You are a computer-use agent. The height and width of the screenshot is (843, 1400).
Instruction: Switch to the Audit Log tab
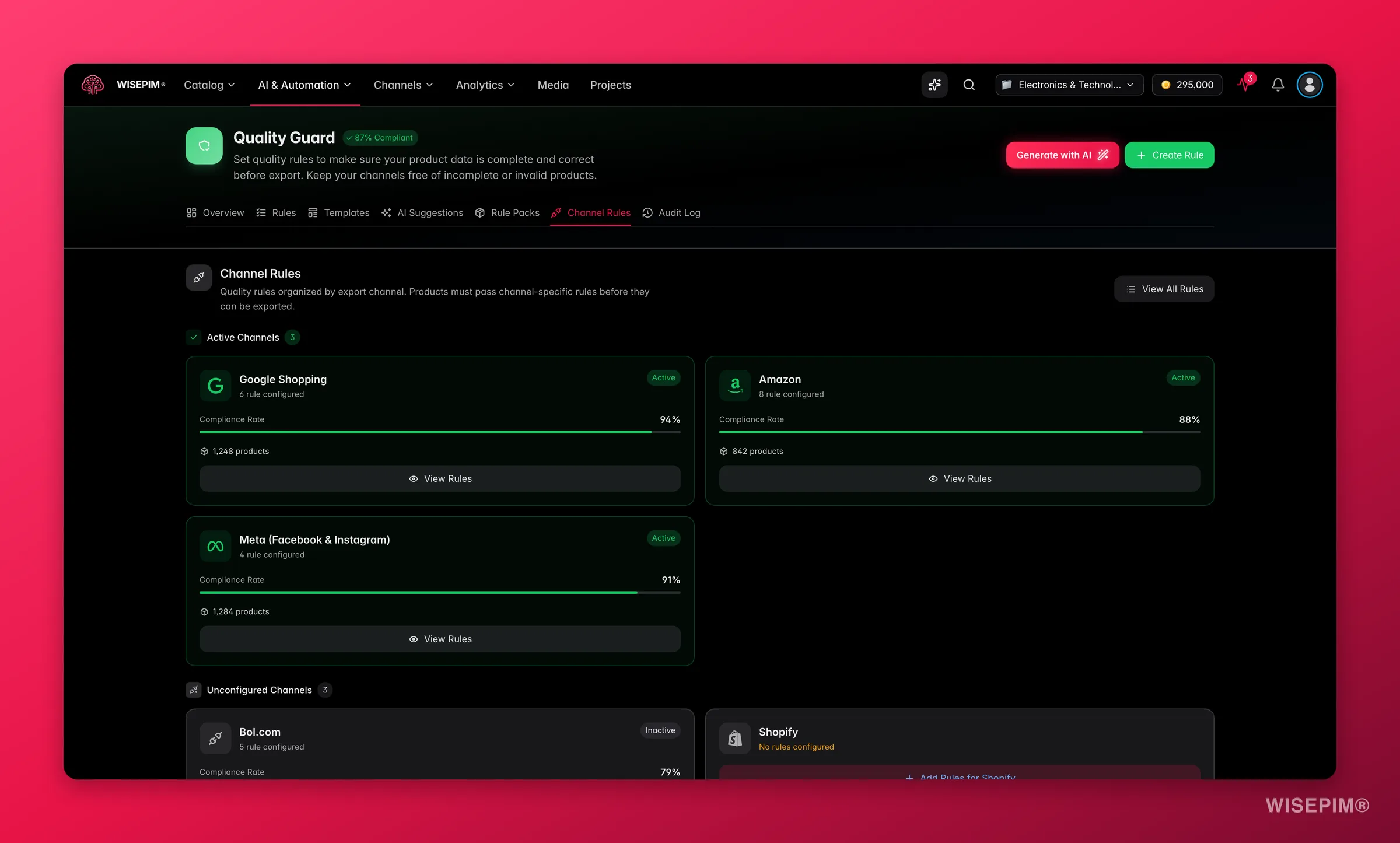(671, 213)
